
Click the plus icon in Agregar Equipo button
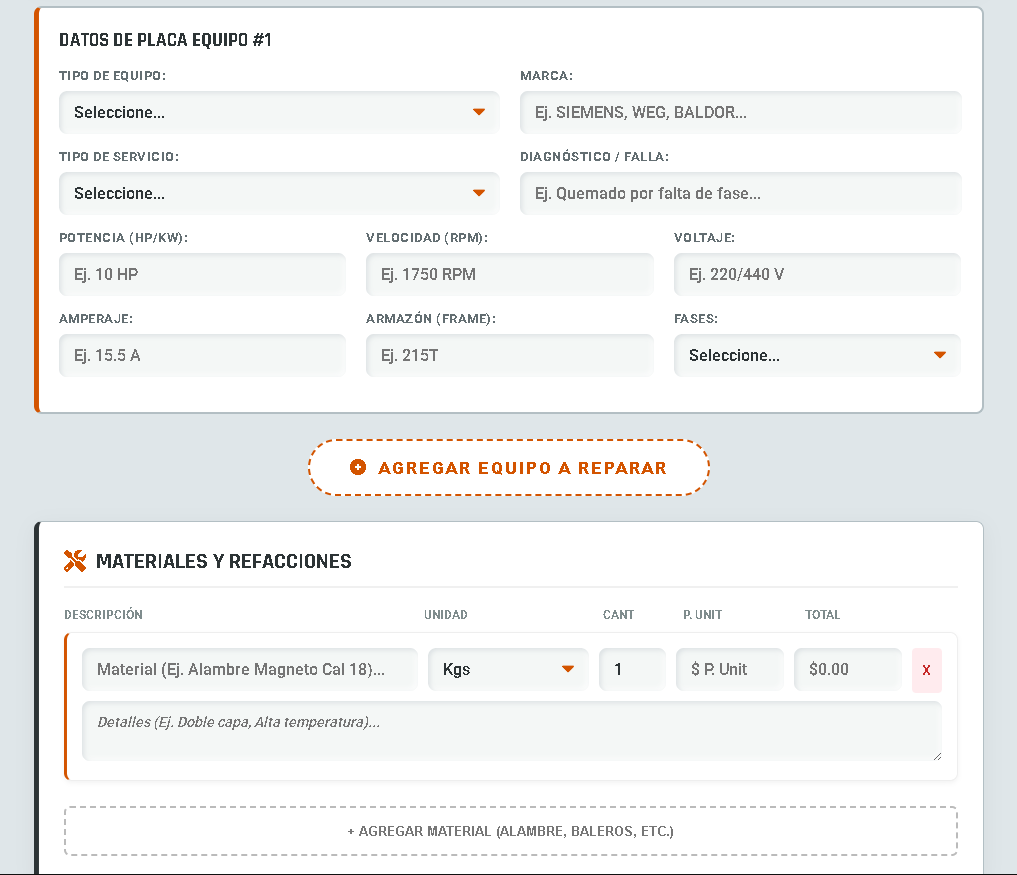pos(358,468)
